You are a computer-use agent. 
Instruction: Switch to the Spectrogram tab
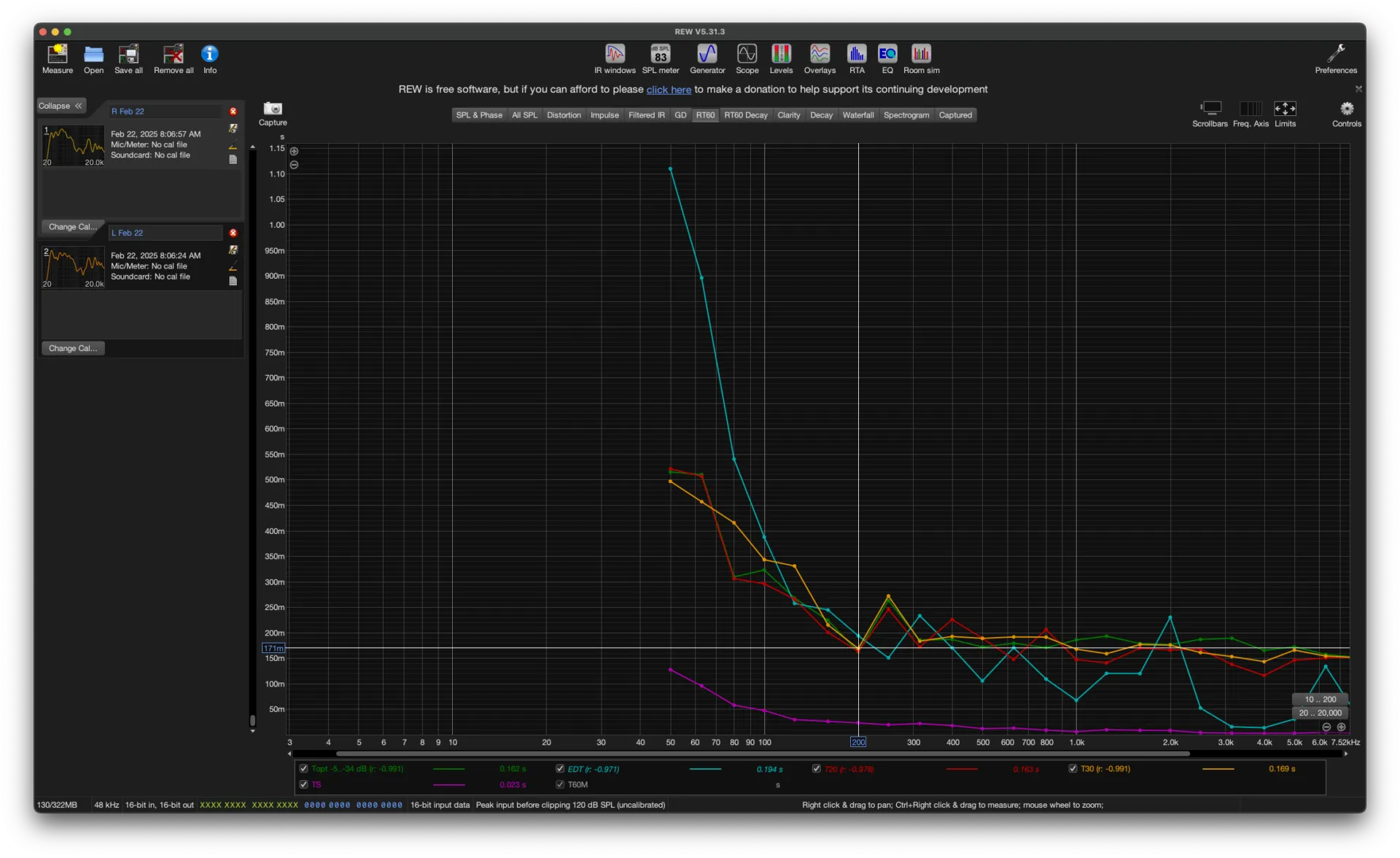tap(906, 115)
